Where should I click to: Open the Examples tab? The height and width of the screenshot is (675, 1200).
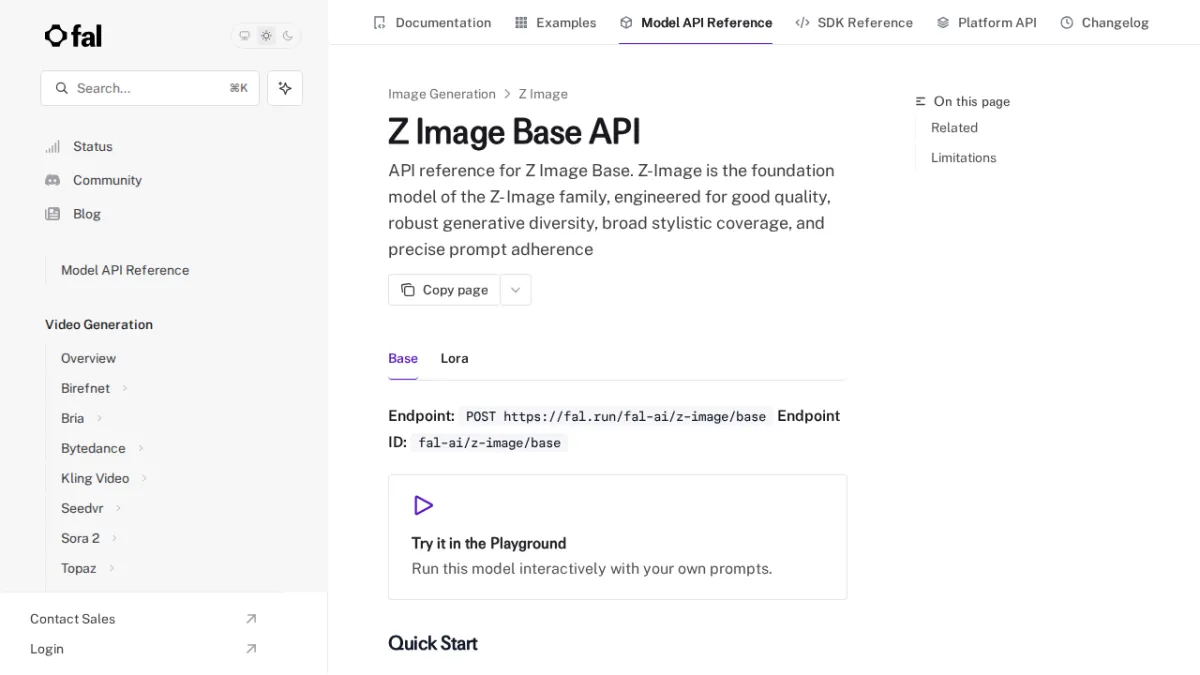pos(555,22)
